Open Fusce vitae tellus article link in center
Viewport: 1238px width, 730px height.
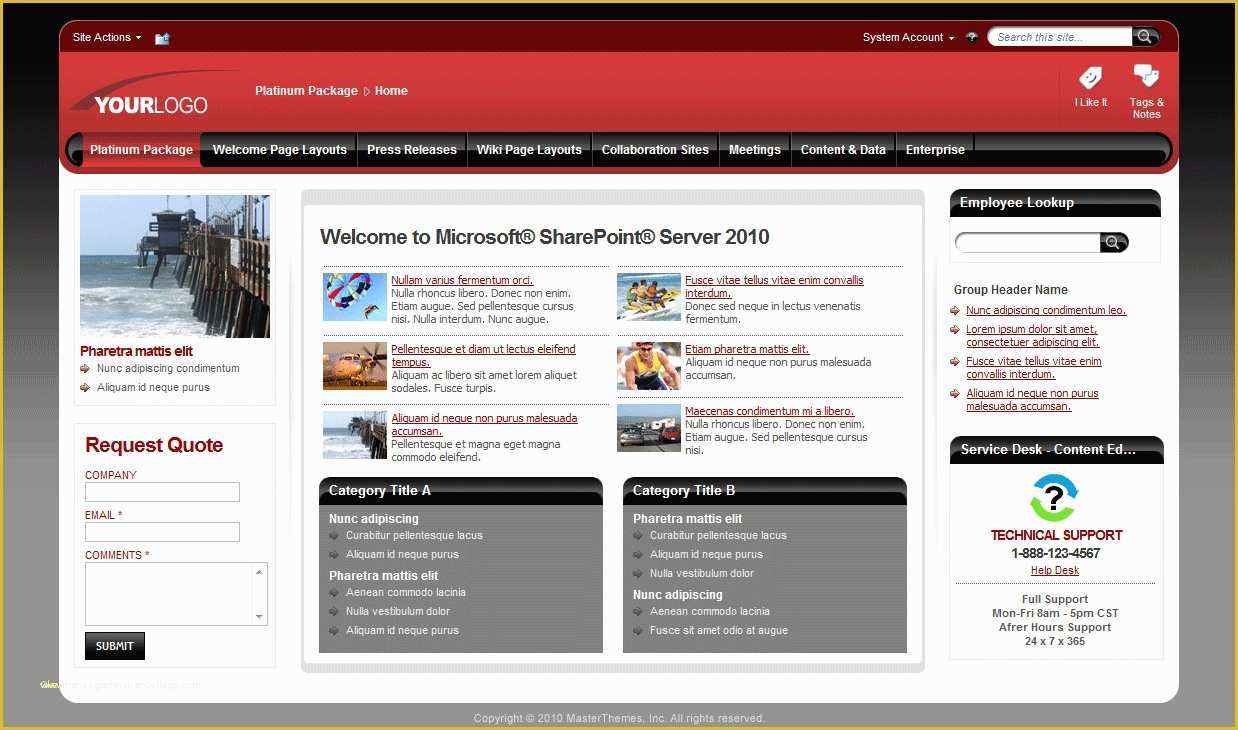point(774,287)
